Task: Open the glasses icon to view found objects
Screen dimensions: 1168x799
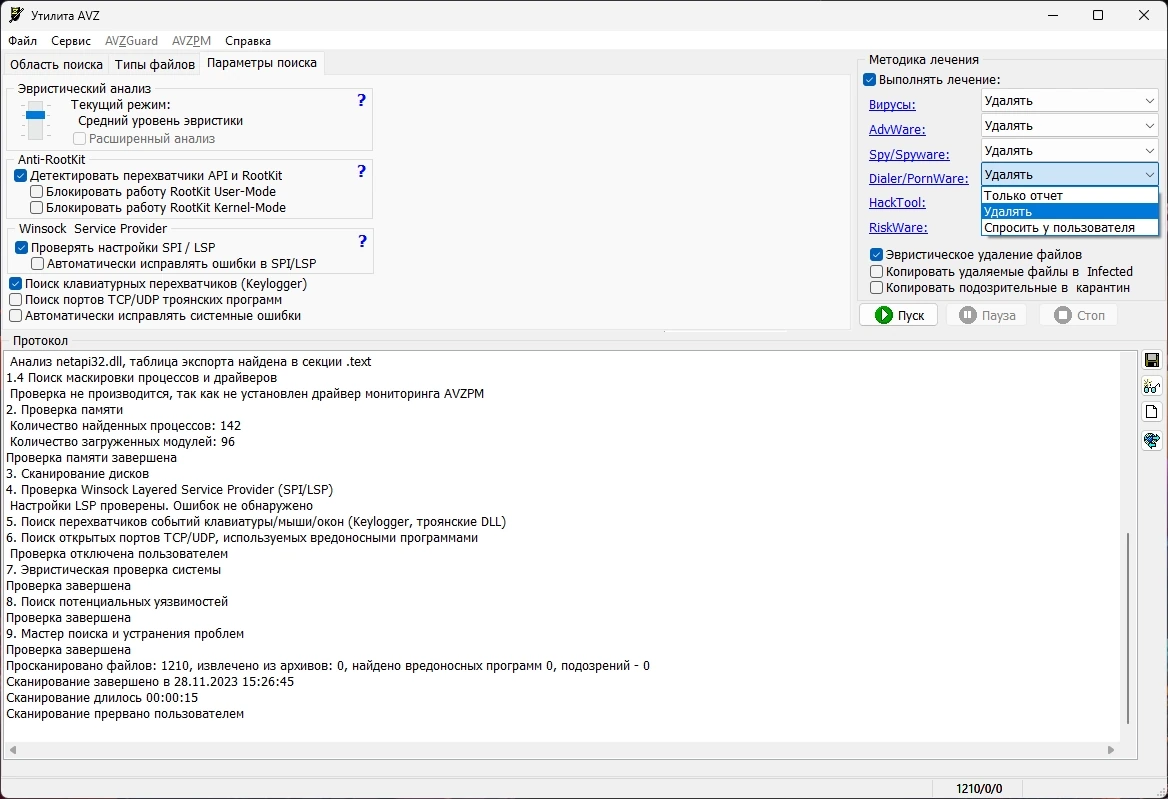Action: click(1152, 386)
